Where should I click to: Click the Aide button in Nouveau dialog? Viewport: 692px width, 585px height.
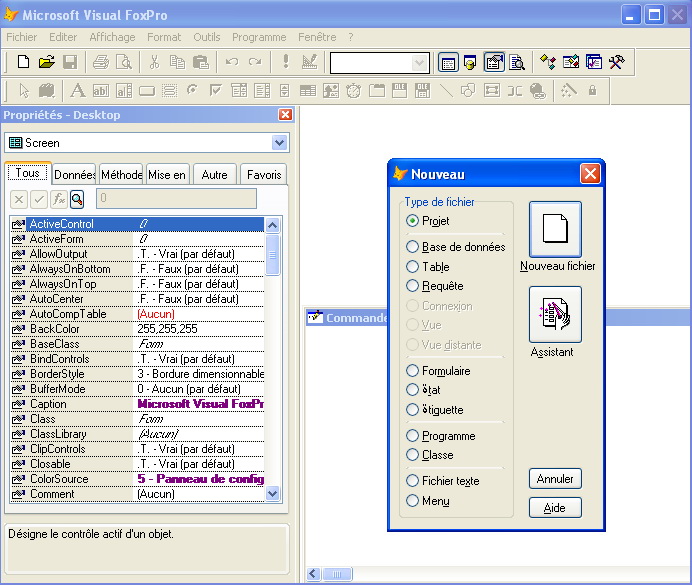pos(555,508)
